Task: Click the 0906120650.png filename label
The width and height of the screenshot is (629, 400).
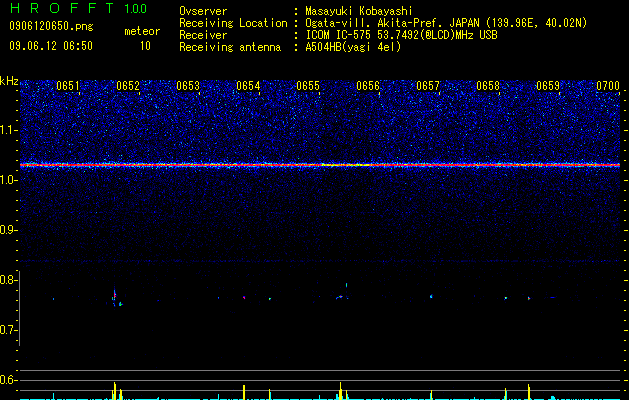Action: coord(51,26)
